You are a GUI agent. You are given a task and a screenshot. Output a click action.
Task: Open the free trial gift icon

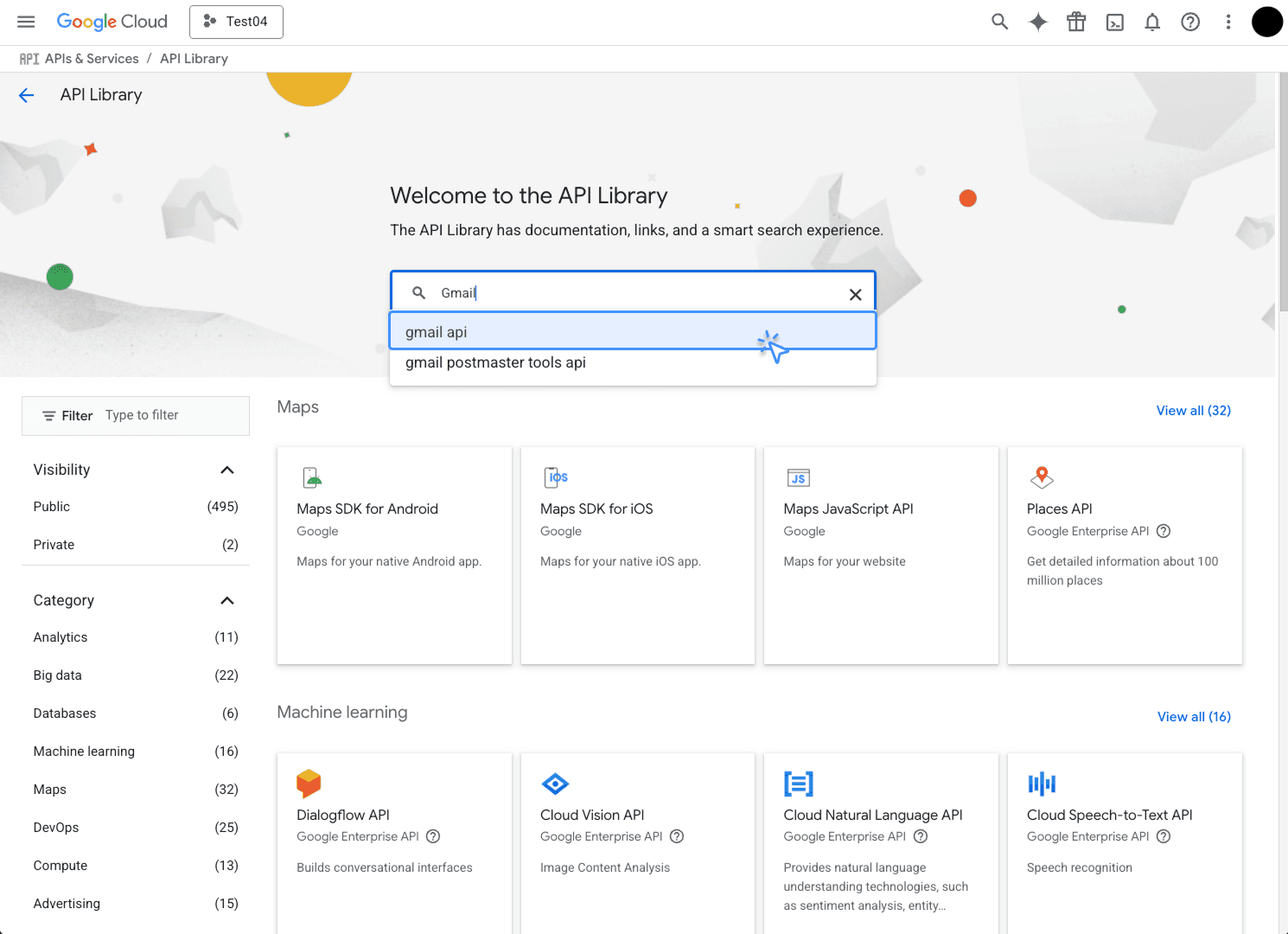pos(1076,22)
